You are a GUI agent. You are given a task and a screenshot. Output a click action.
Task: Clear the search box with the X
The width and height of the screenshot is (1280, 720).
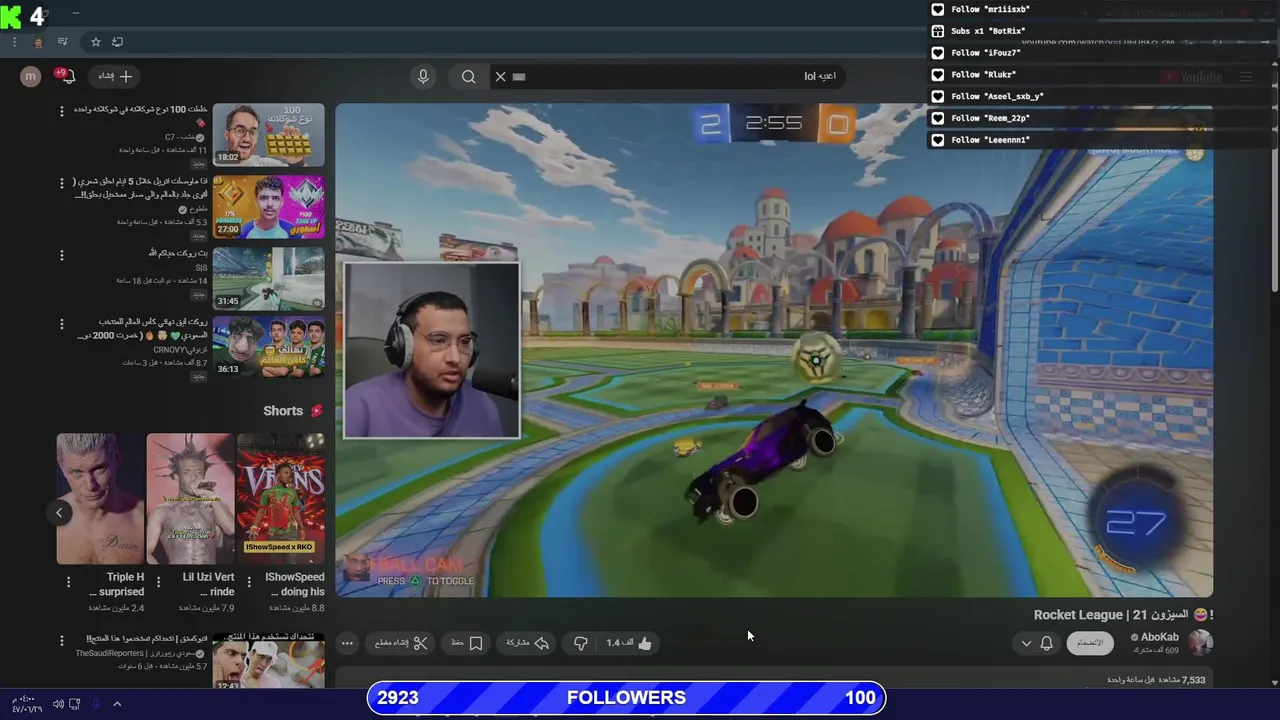[x=501, y=76]
